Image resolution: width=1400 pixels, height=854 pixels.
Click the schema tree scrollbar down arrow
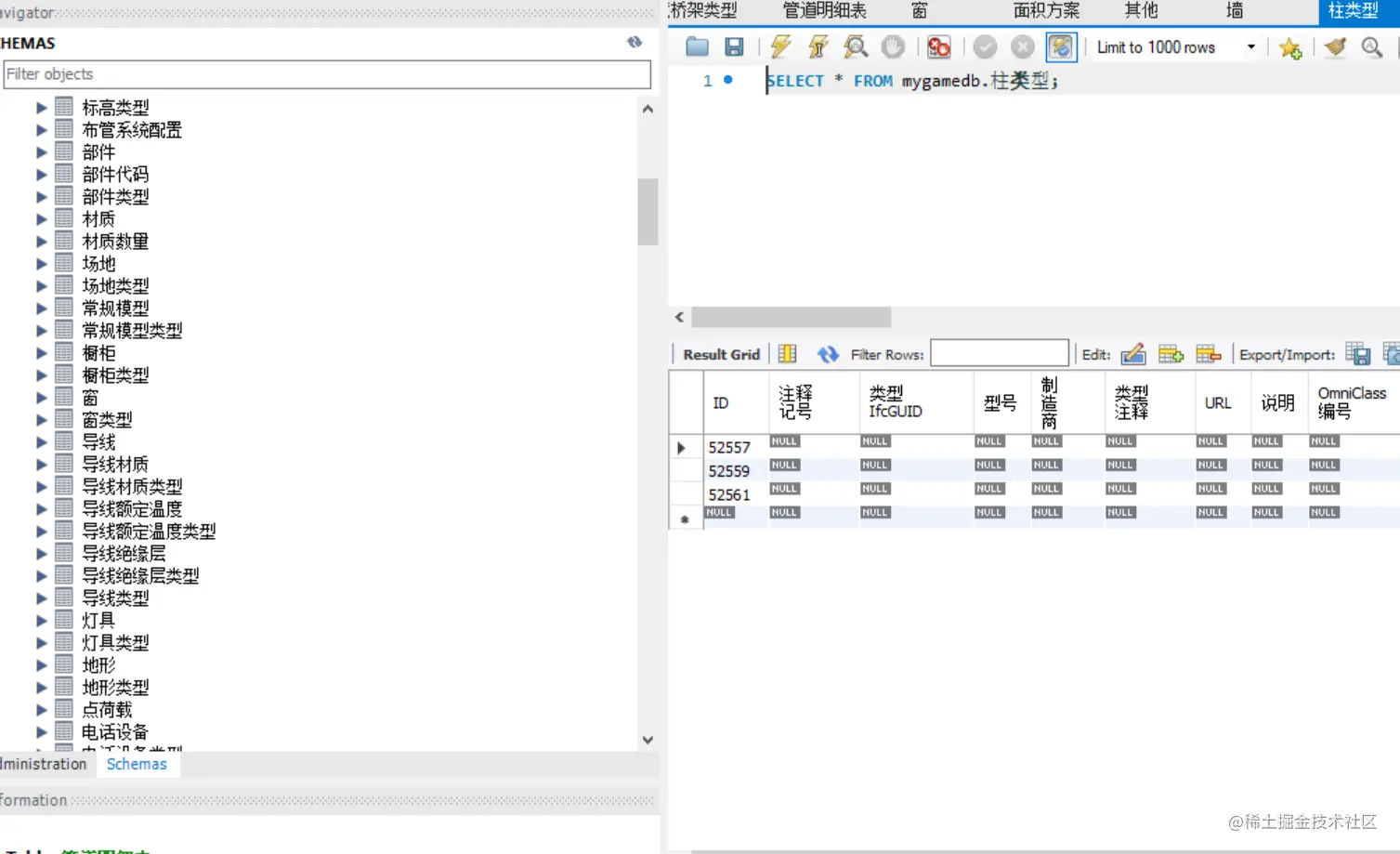coord(648,741)
